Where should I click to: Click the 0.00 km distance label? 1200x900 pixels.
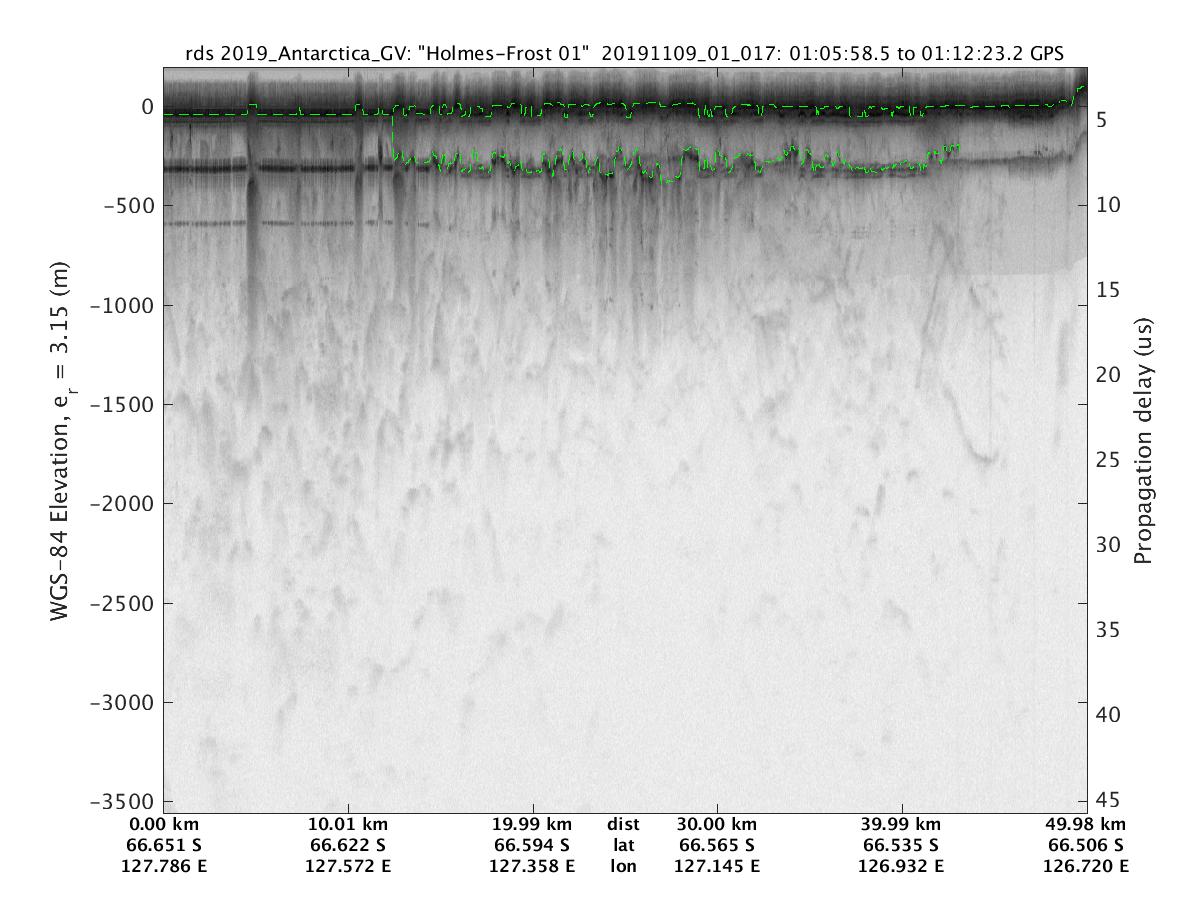[163, 824]
